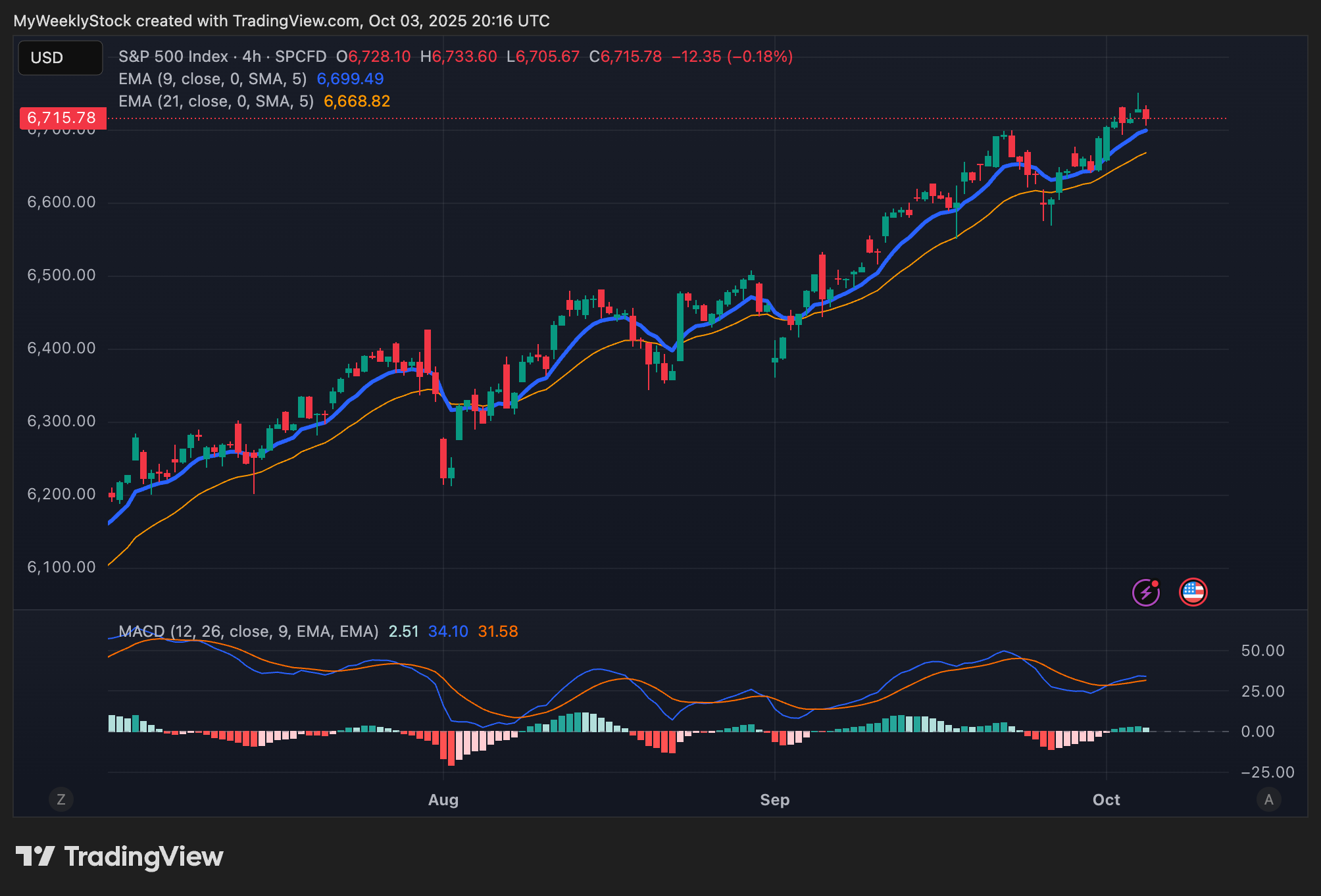Click the EMA 9 indicator legend
1321x896 pixels.
pyautogui.click(x=212, y=79)
